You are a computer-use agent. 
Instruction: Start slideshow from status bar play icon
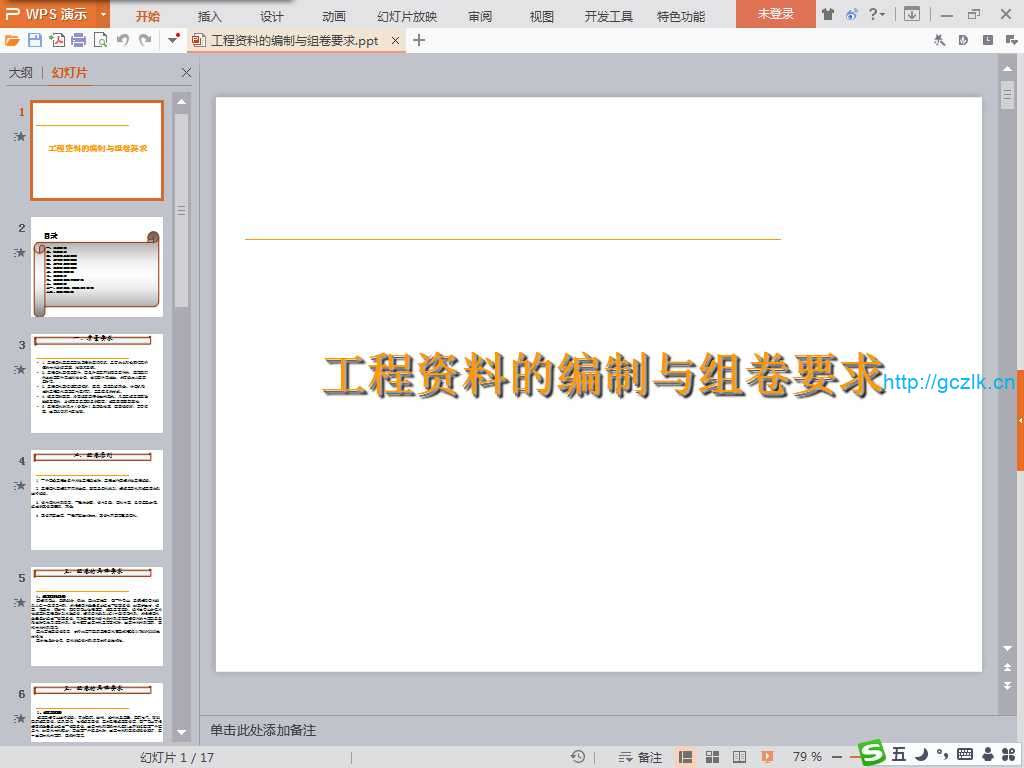[x=767, y=757]
